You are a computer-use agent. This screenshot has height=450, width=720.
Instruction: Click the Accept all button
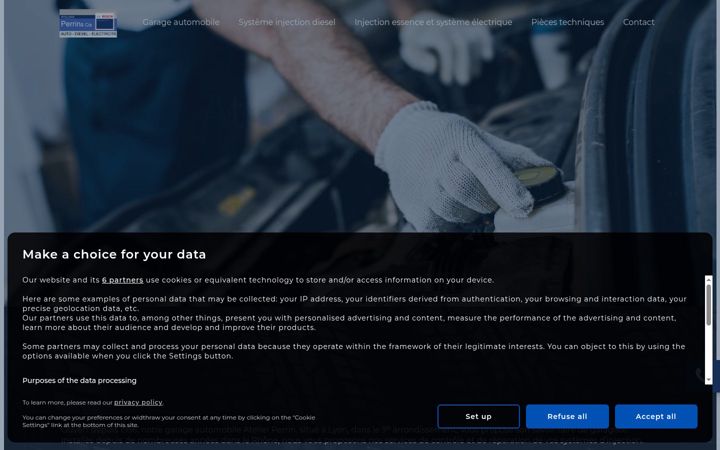(x=656, y=416)
